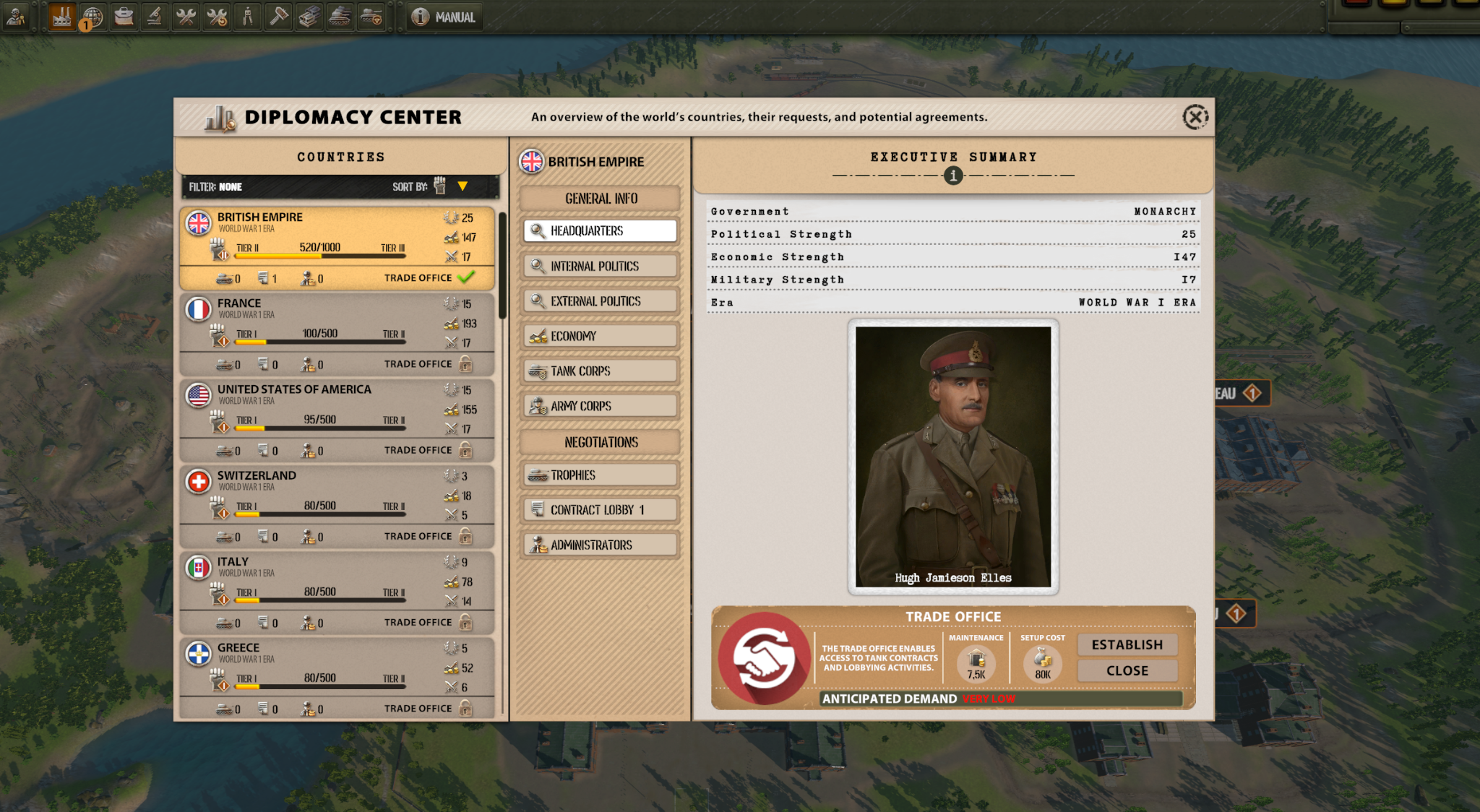Click the executive summary info icon

(x=952, y=176)
